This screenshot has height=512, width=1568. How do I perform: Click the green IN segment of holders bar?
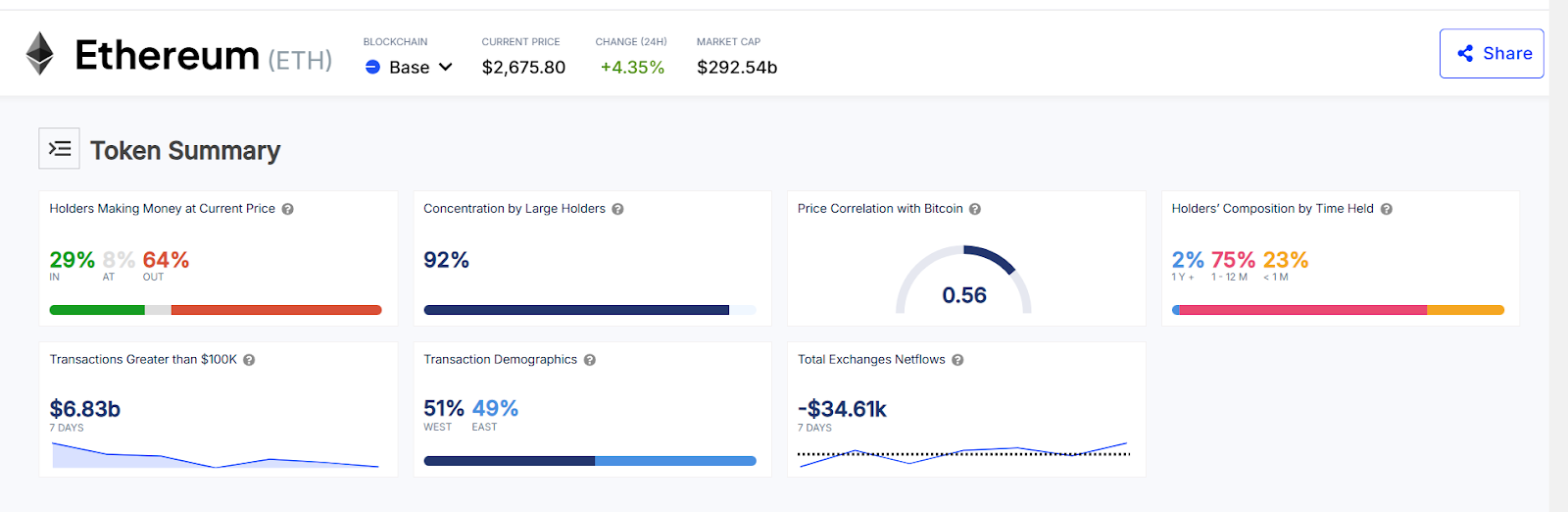(x=97, y=310)
